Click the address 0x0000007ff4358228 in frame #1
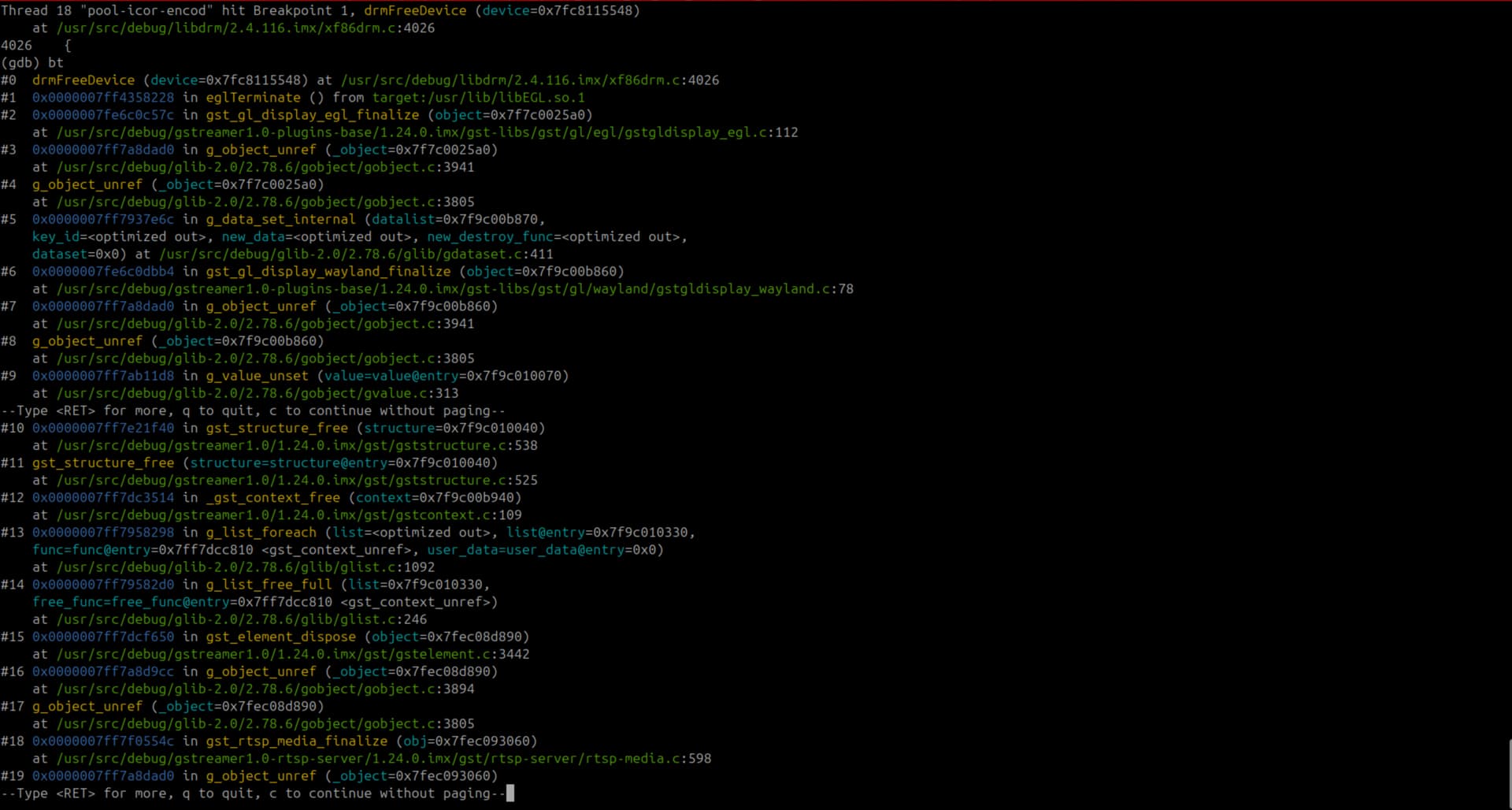 click(103, 98)
